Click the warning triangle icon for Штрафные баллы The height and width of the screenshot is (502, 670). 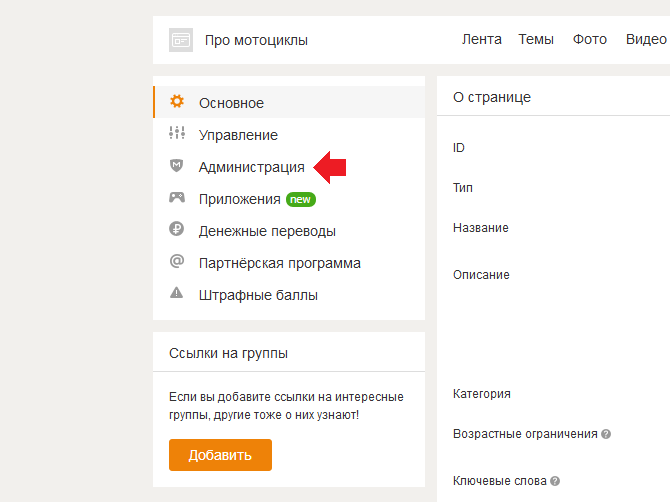(176, 293)
